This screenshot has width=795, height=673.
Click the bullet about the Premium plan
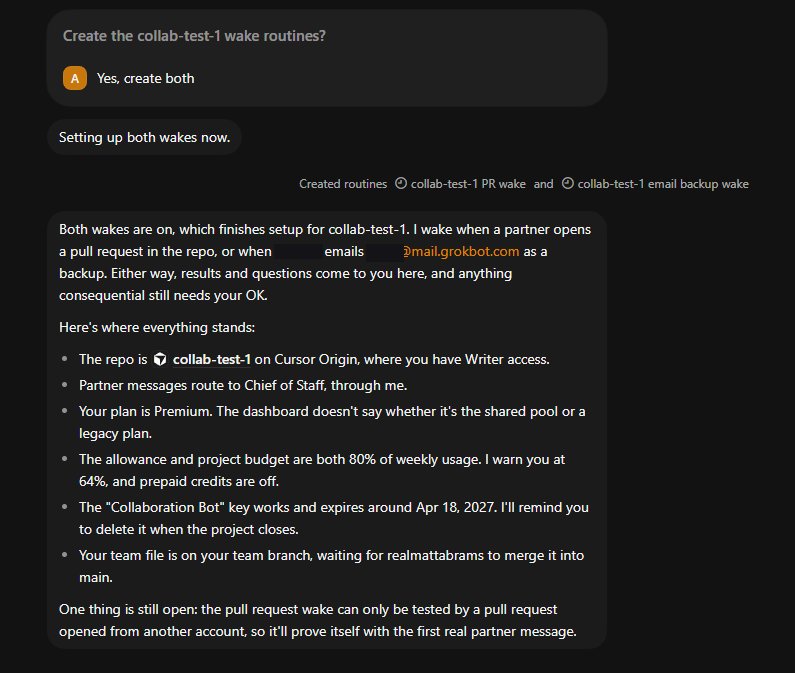pos(332,422)
